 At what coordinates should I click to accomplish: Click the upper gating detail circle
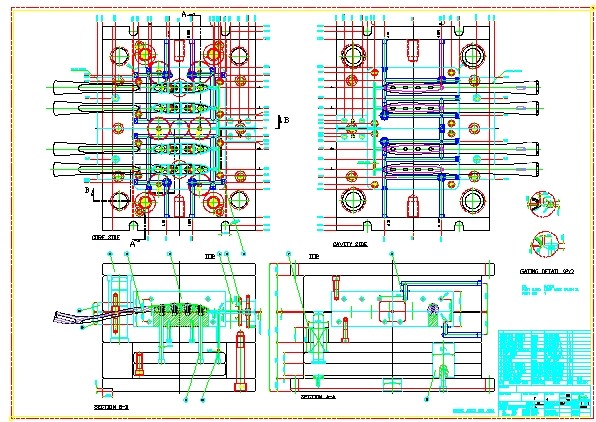point(542,204)
